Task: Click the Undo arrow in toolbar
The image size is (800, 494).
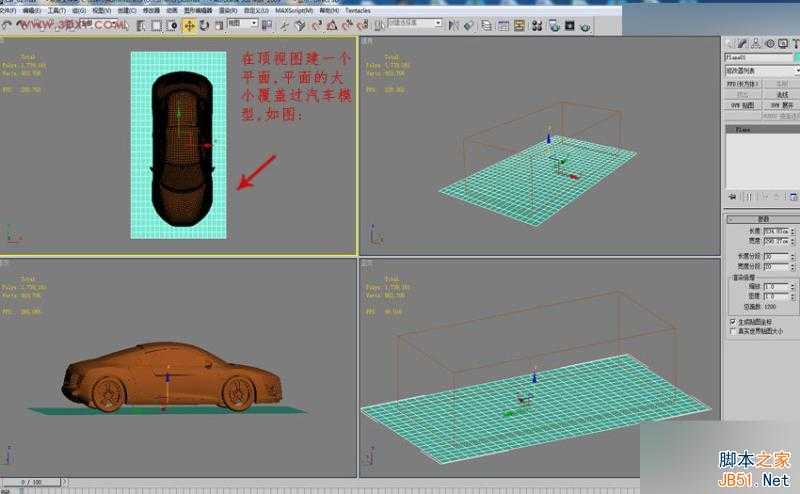Action: [6, 26]
